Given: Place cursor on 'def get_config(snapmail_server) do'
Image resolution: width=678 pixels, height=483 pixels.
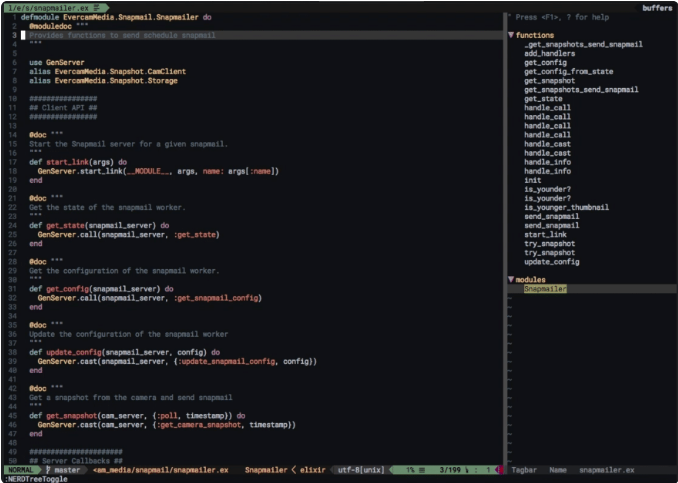Looking at the screenshot, I should (101, 289).
